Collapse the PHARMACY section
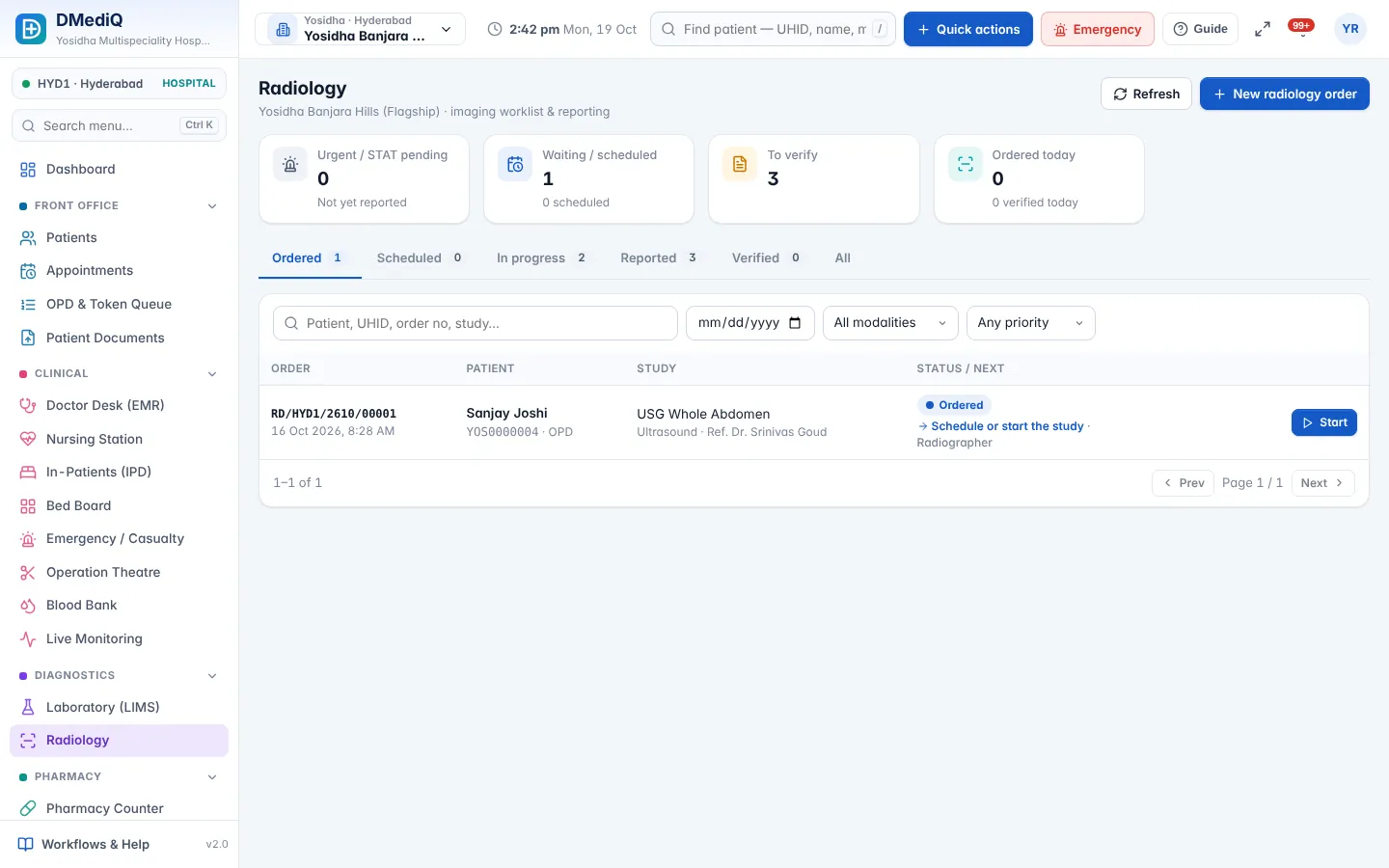Image resolution: width=1389 pixels, height=868 pixels. [x=119, y=777]
